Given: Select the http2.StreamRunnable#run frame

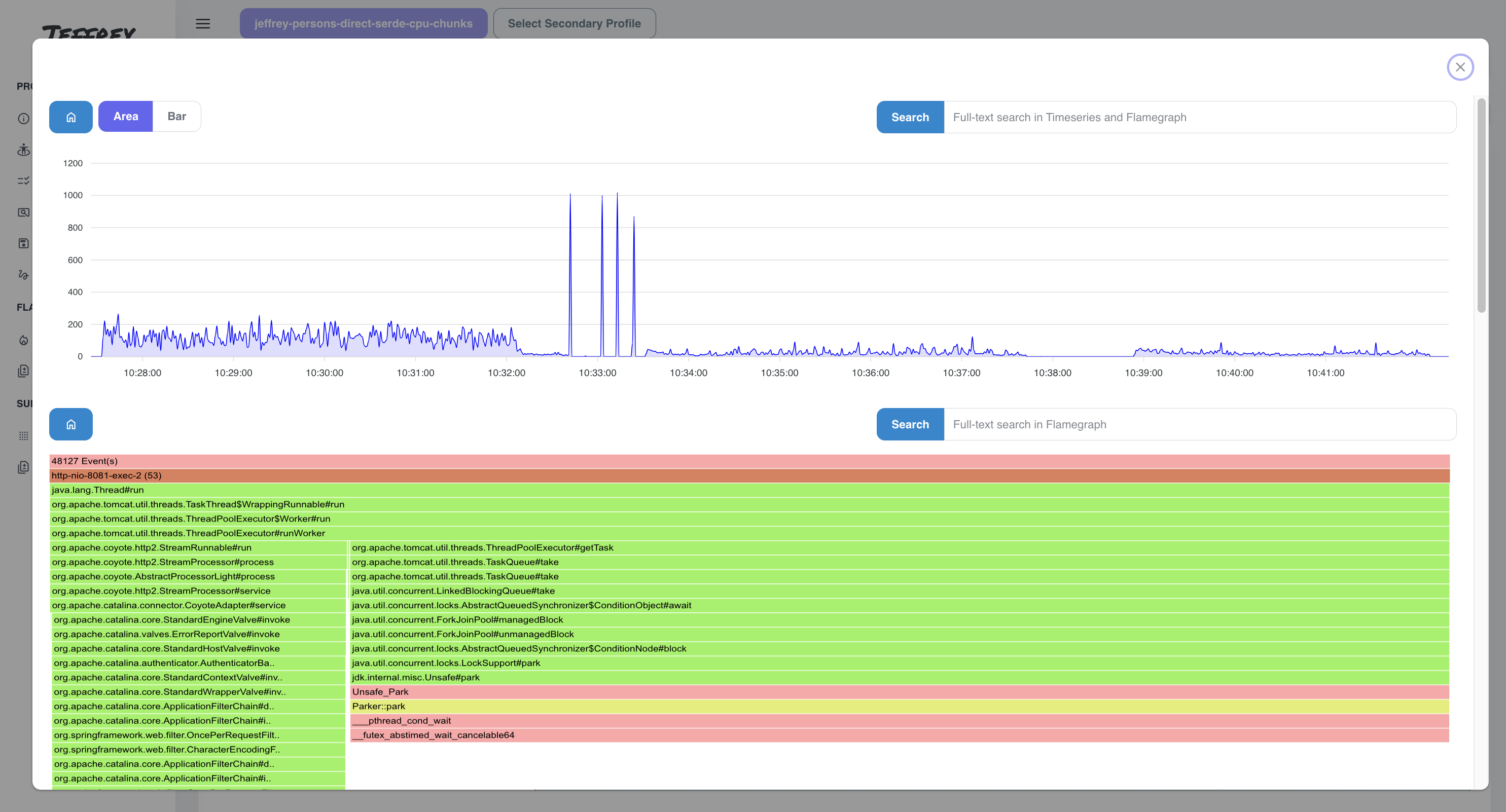Looking at the screenshot, I should 198,547.
